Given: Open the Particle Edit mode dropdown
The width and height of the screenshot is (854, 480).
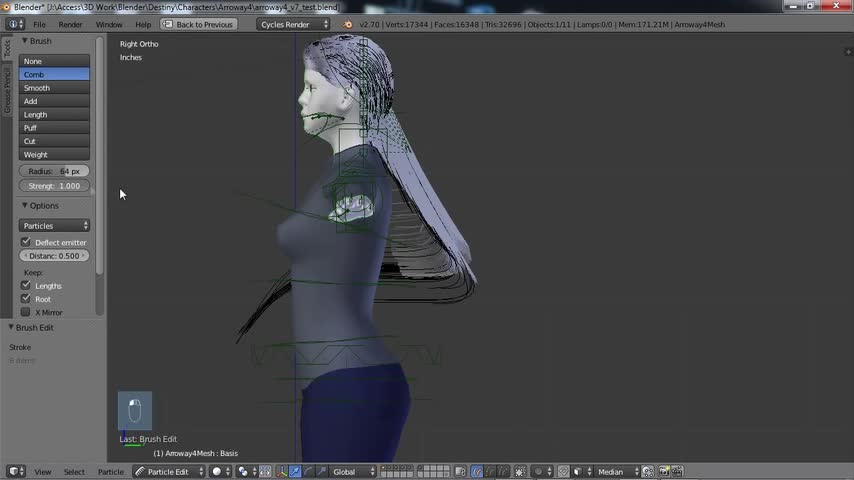Looking at the screenshot, I should 169,471.
